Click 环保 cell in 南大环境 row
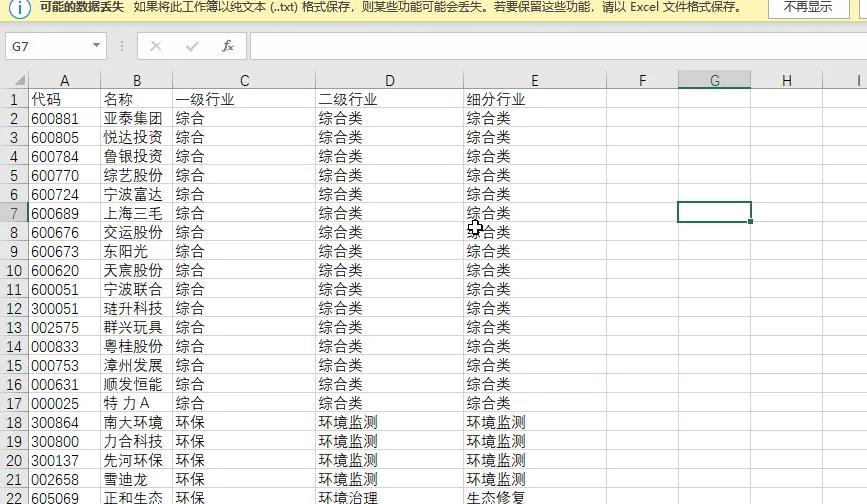867x504 pixels. 244,422
